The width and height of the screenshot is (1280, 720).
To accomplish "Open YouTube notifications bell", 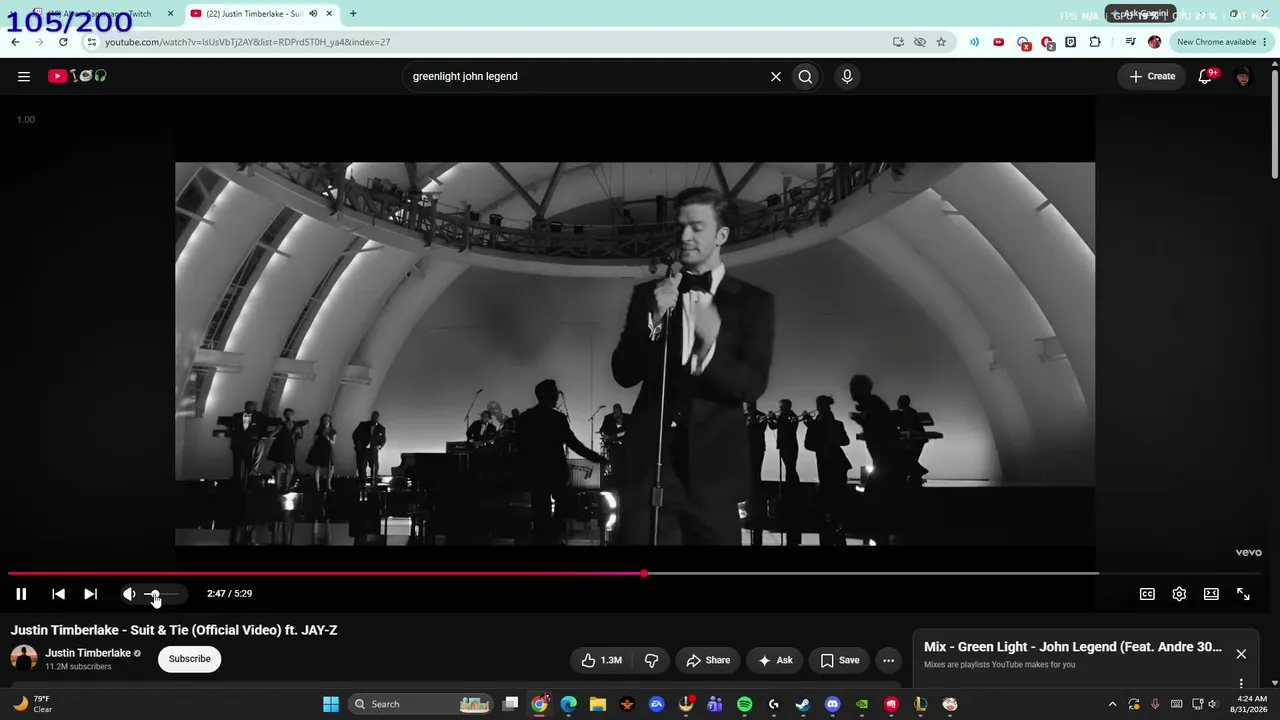I will click(x=1206, y=76).
